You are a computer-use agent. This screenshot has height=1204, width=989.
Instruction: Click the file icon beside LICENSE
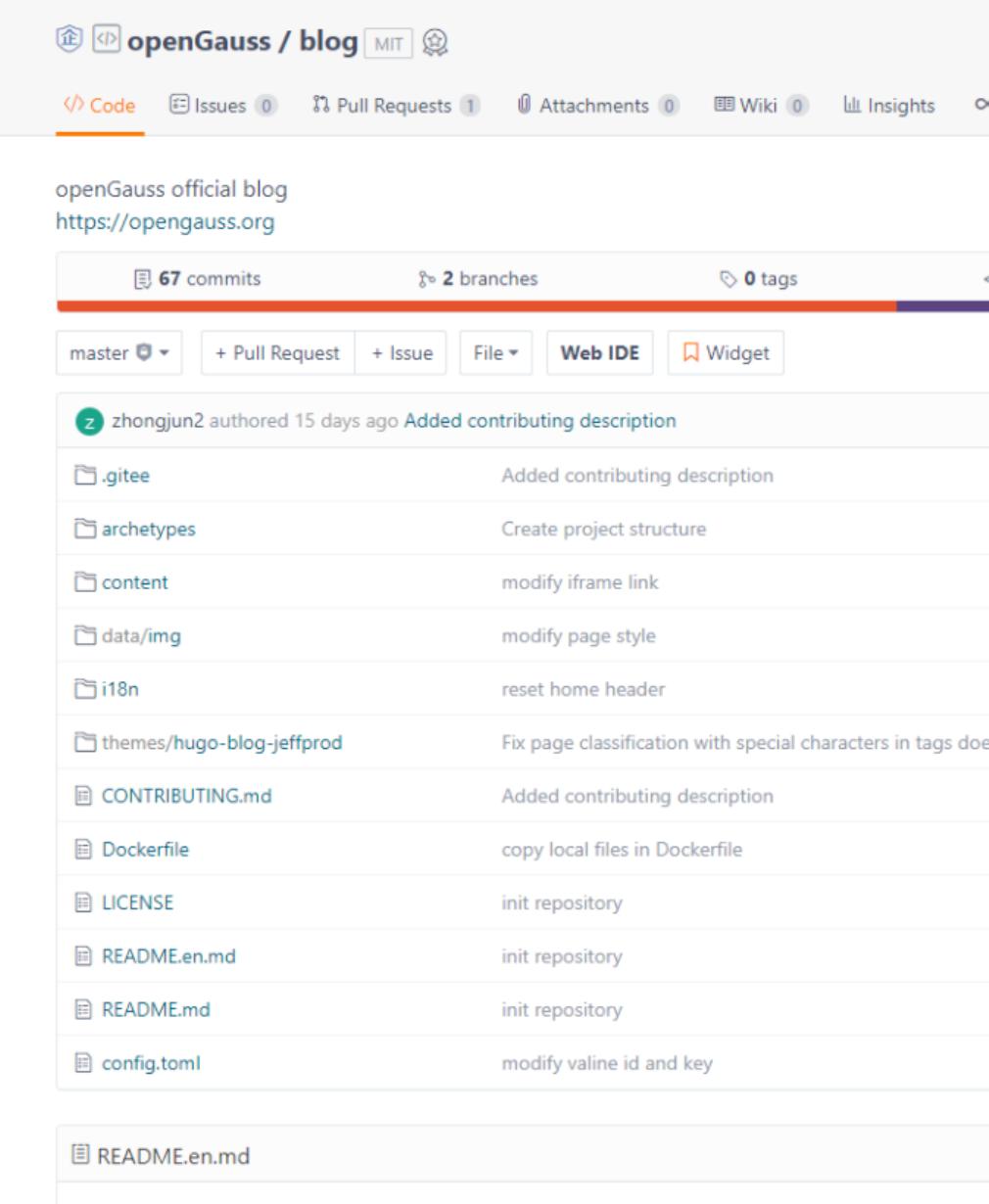(x=84, y=903)
